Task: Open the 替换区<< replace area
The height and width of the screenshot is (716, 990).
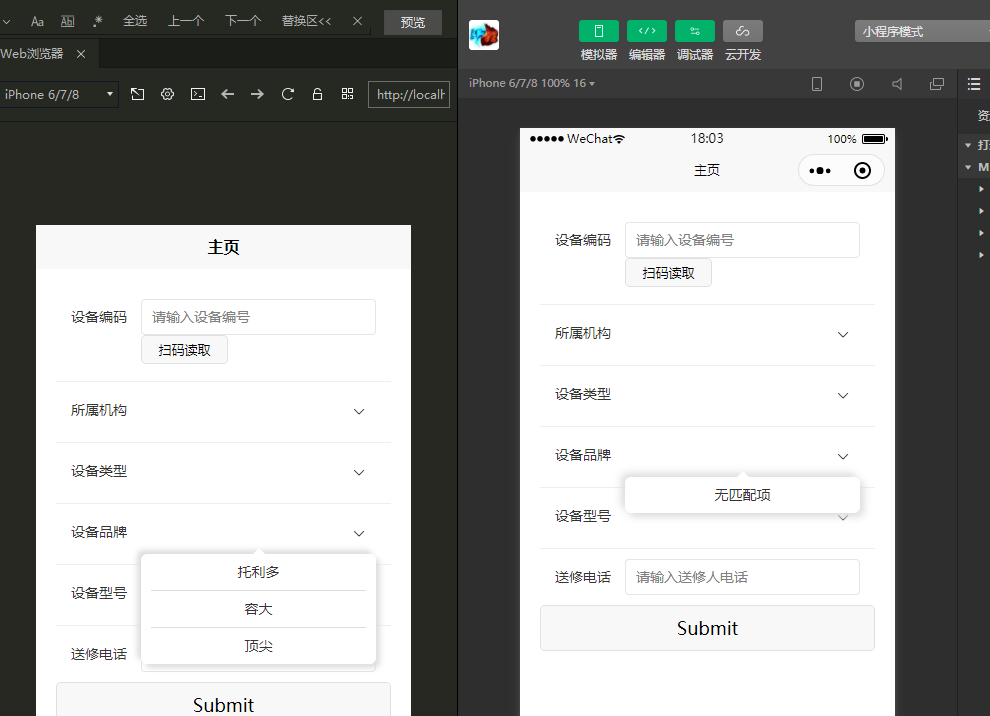Action: point(306,21)
